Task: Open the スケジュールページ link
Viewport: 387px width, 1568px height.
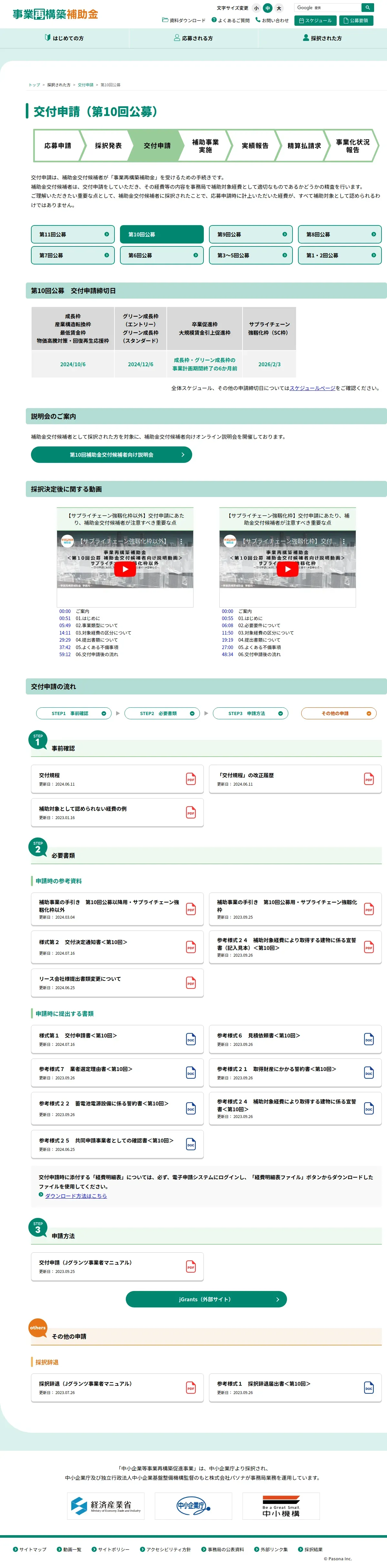Action: tap(312, 388)
